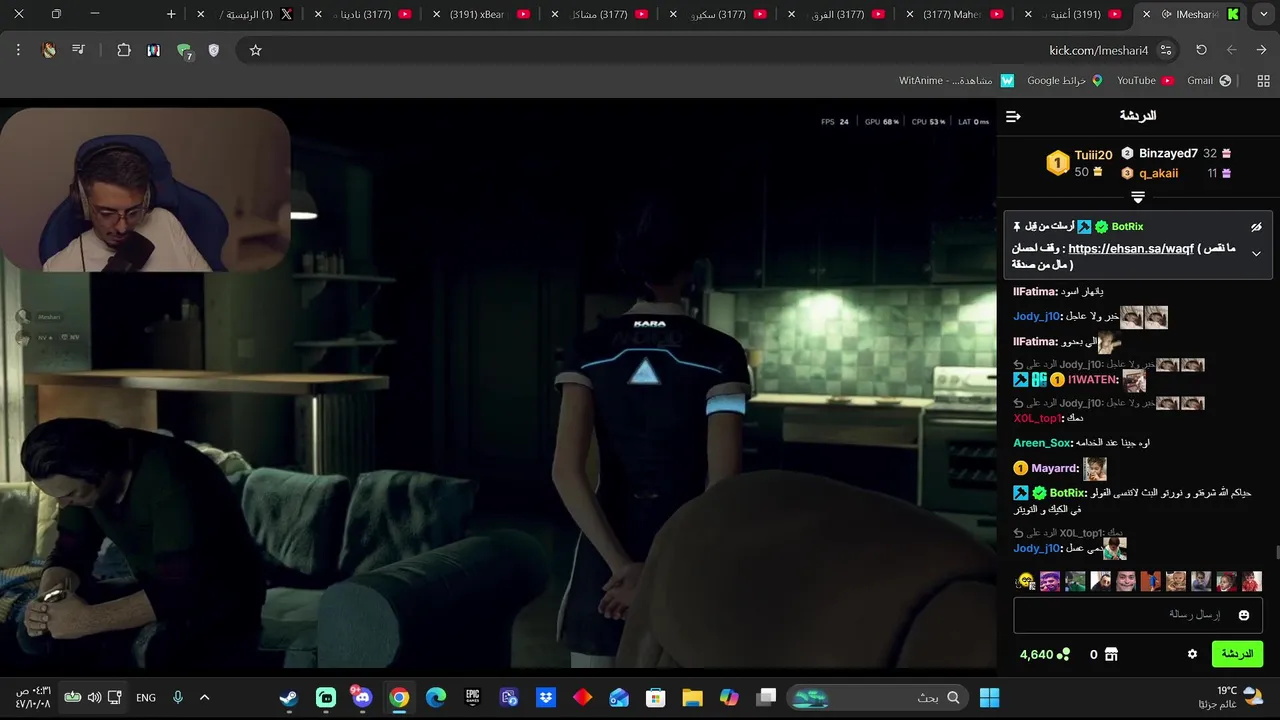The width and height of the screenshot is (1280, 720).
Task: Open the shield extension icon
Action: 213,50
